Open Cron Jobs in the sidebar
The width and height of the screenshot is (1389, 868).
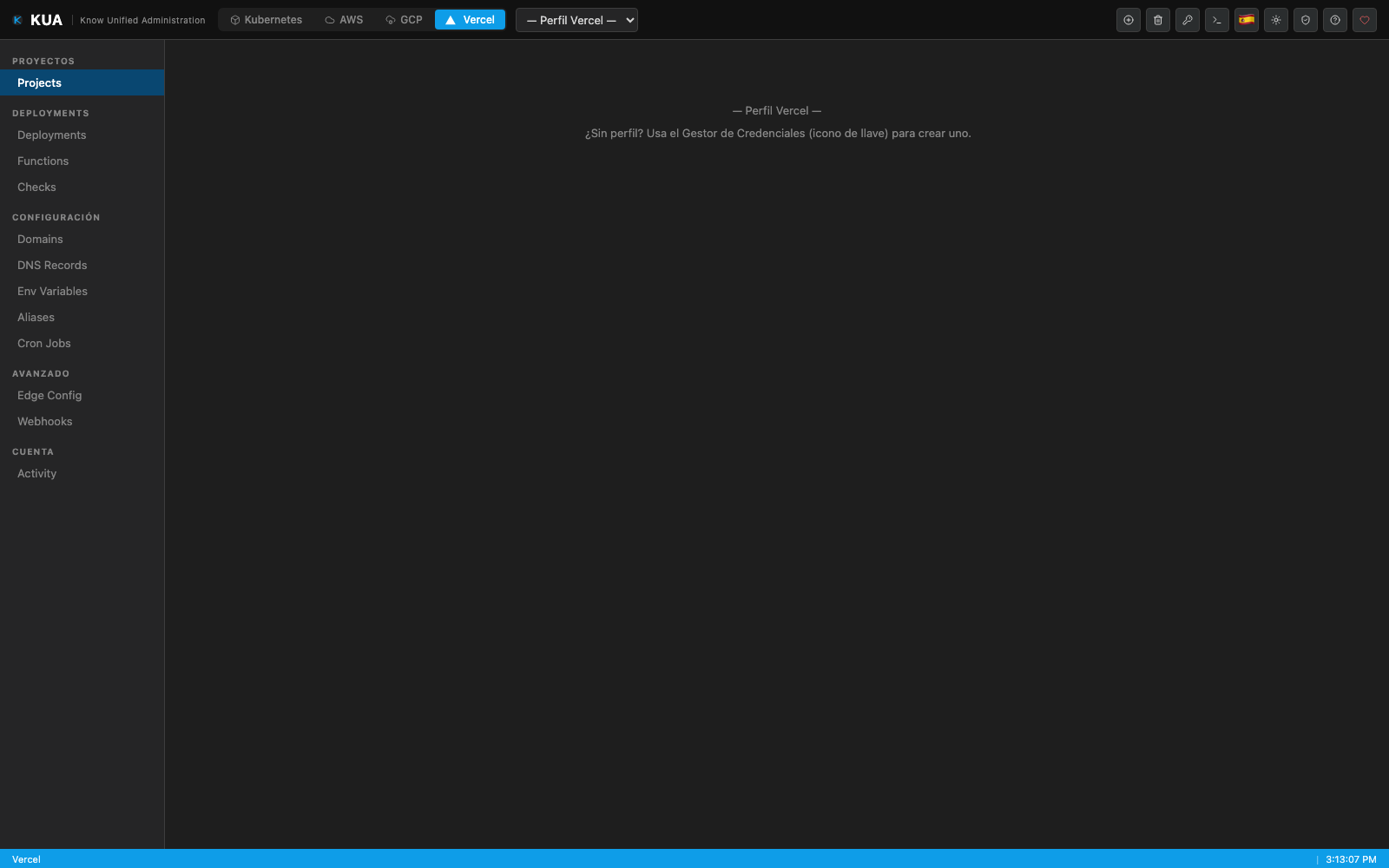(x=82, y=343)
